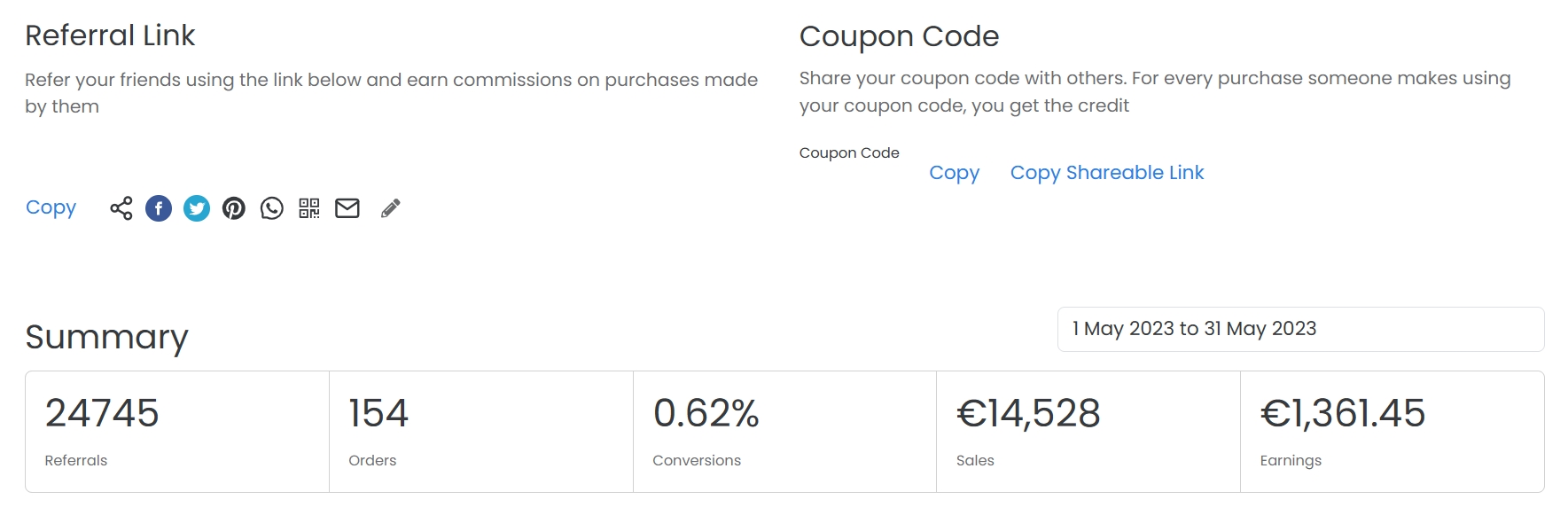The image size is (1568, 531).
Task: Share referral link via WhatsApp
Action: (272, 208)
